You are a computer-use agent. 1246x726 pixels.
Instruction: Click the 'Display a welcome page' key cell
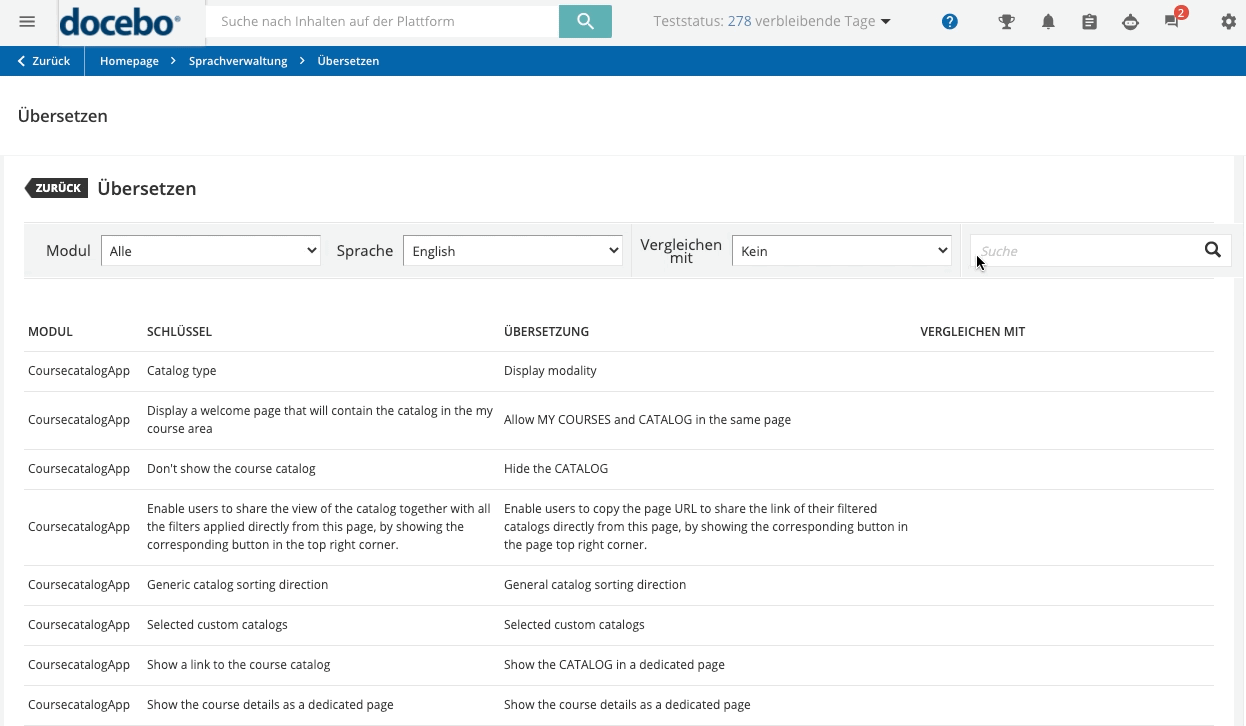320,420
